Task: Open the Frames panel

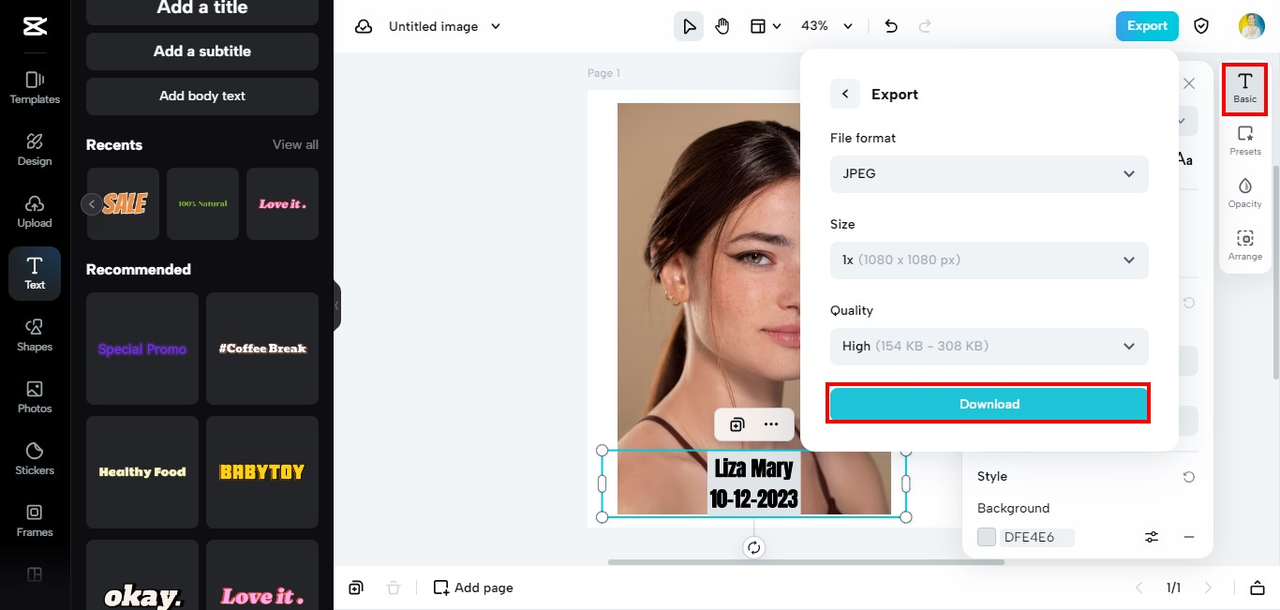Action: pyautogui.click(x=34, y=518)
